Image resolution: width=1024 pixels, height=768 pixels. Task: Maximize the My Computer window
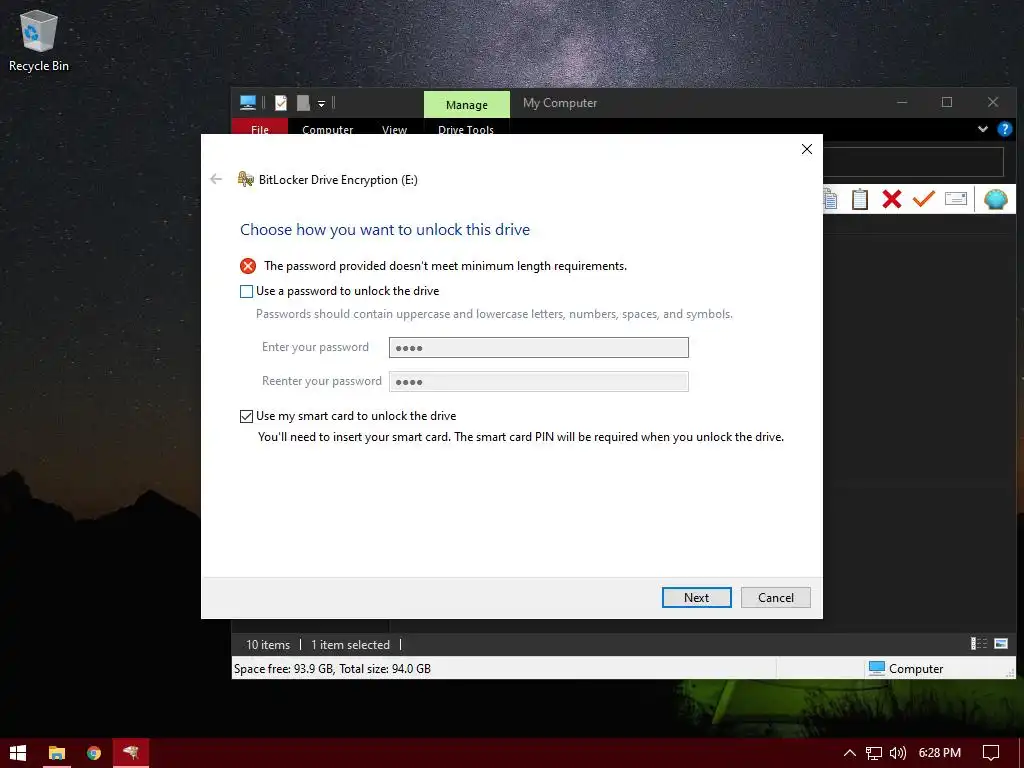click(x=946, y=103)
